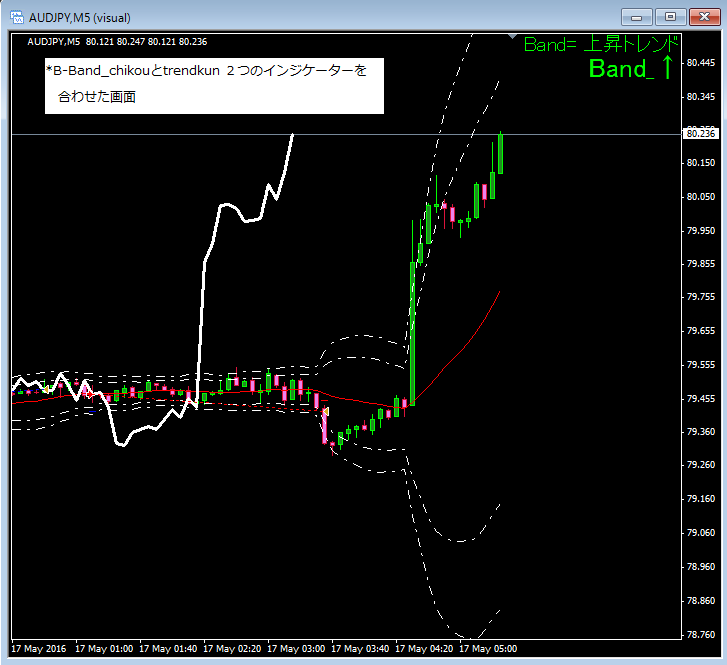Click the 79.160 price scale value
The image size is (727, 665).
coord(701,499)
